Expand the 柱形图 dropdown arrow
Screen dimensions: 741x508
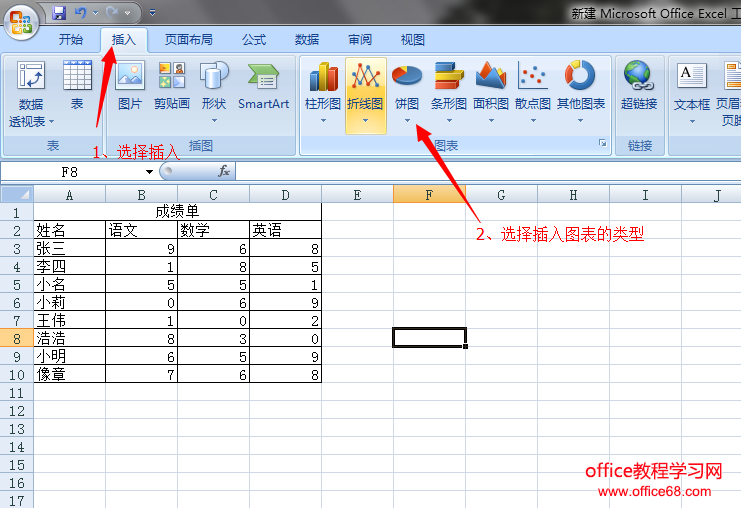pyautogui.click(x=323, y=121)
